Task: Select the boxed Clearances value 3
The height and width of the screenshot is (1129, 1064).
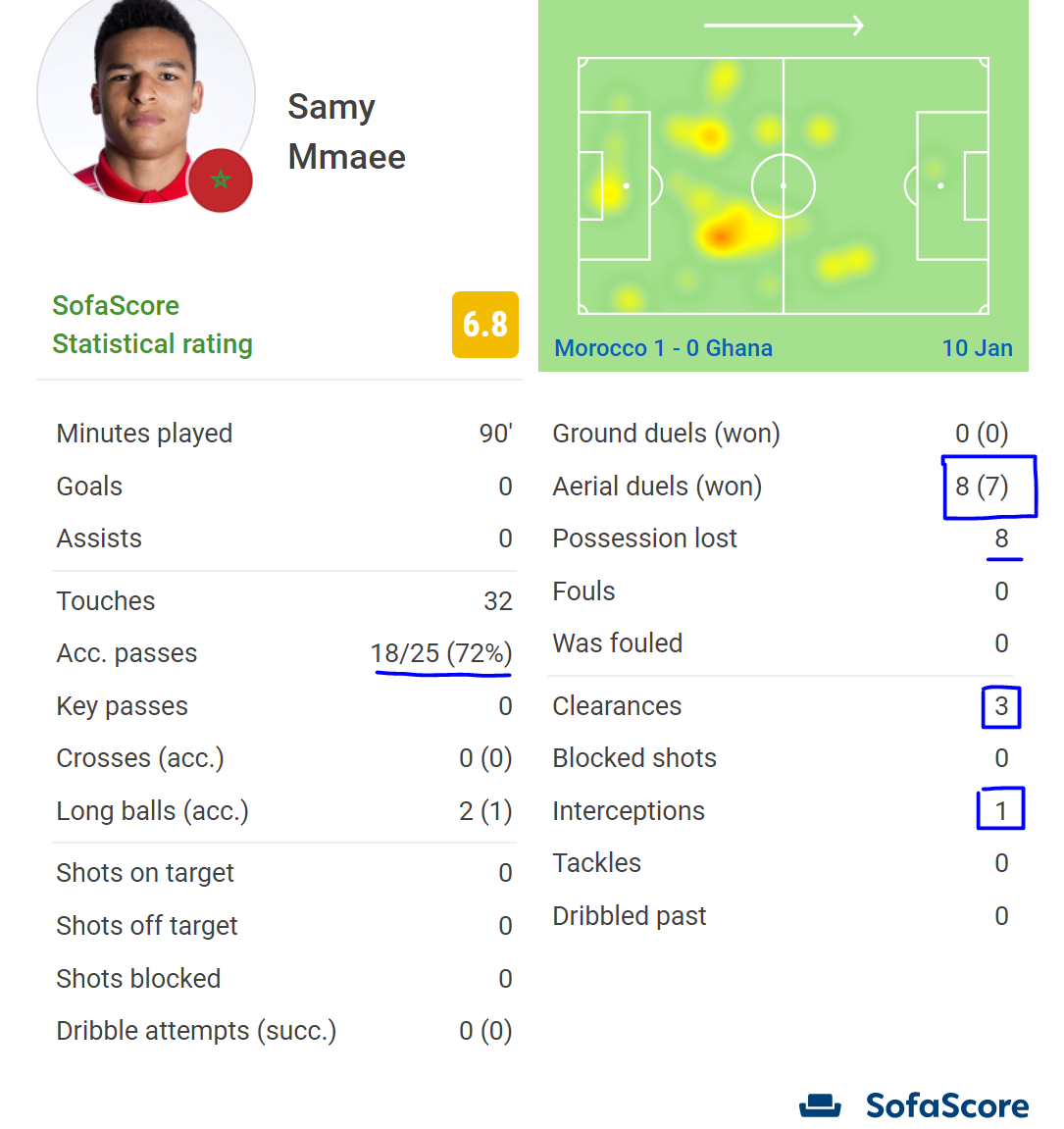Action: [1001, 706]
